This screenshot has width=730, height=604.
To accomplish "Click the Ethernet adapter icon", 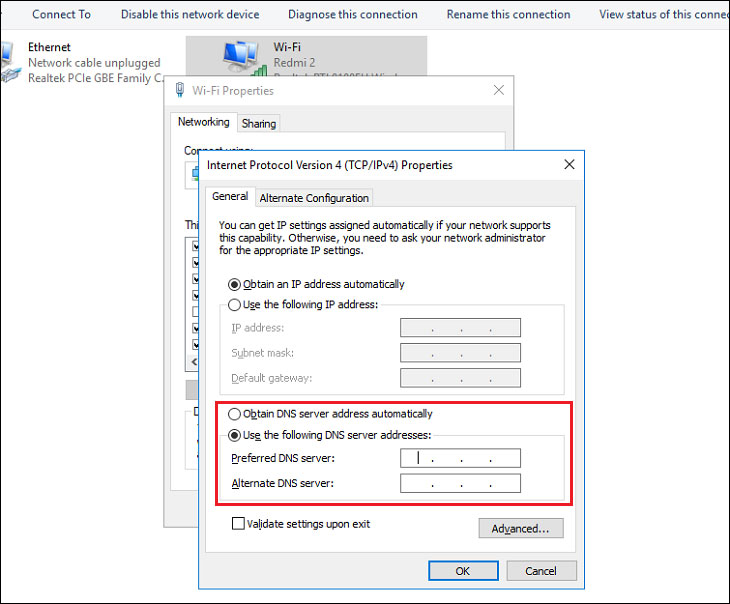I will coord(8,62).
